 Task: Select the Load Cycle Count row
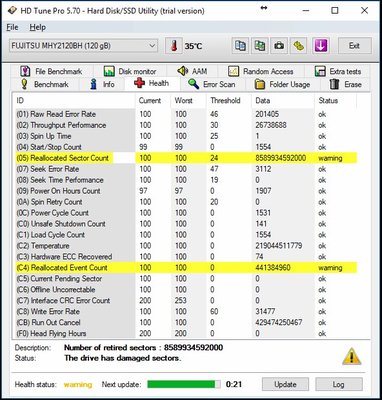[x=185, y=235]
